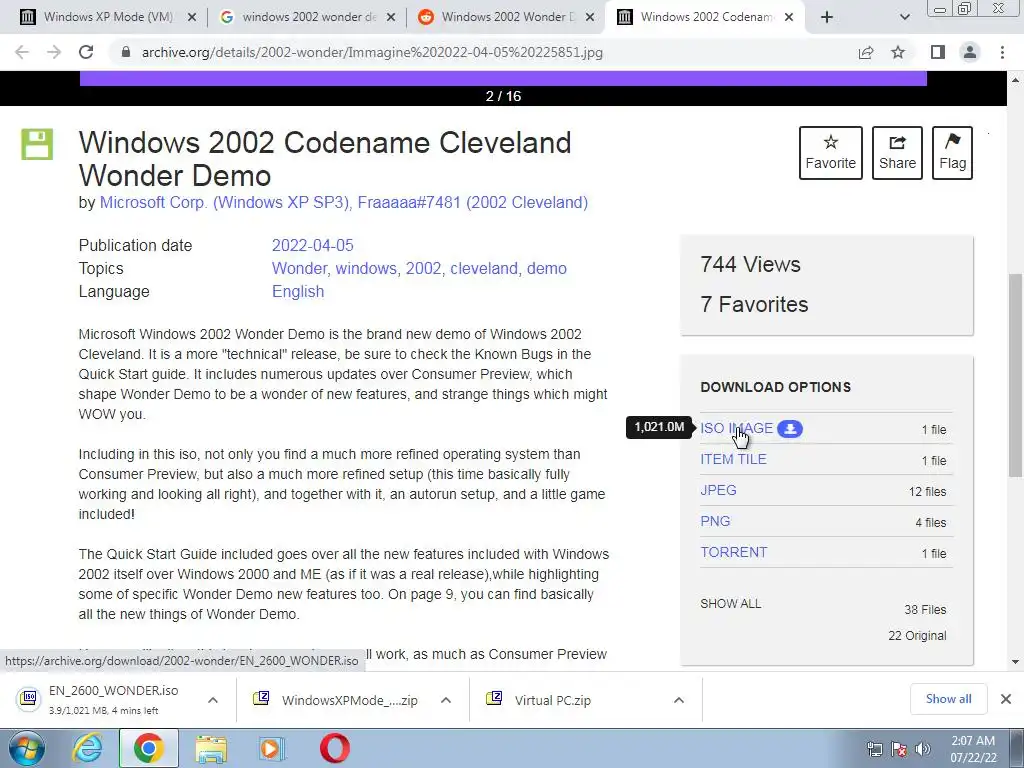
Task: Open the cleveland topic link
Action: point(483,268)
